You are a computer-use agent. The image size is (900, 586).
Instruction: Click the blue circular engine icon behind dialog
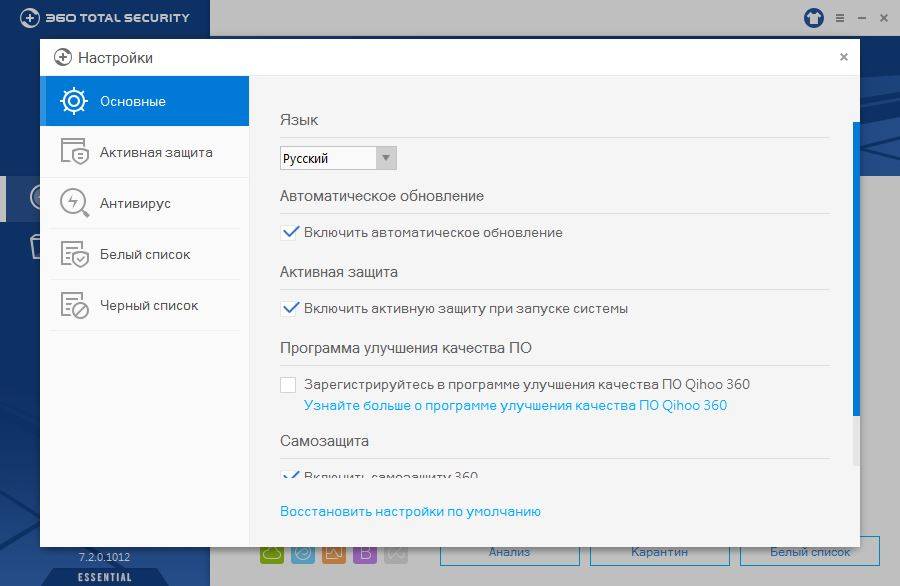point(303,553)
